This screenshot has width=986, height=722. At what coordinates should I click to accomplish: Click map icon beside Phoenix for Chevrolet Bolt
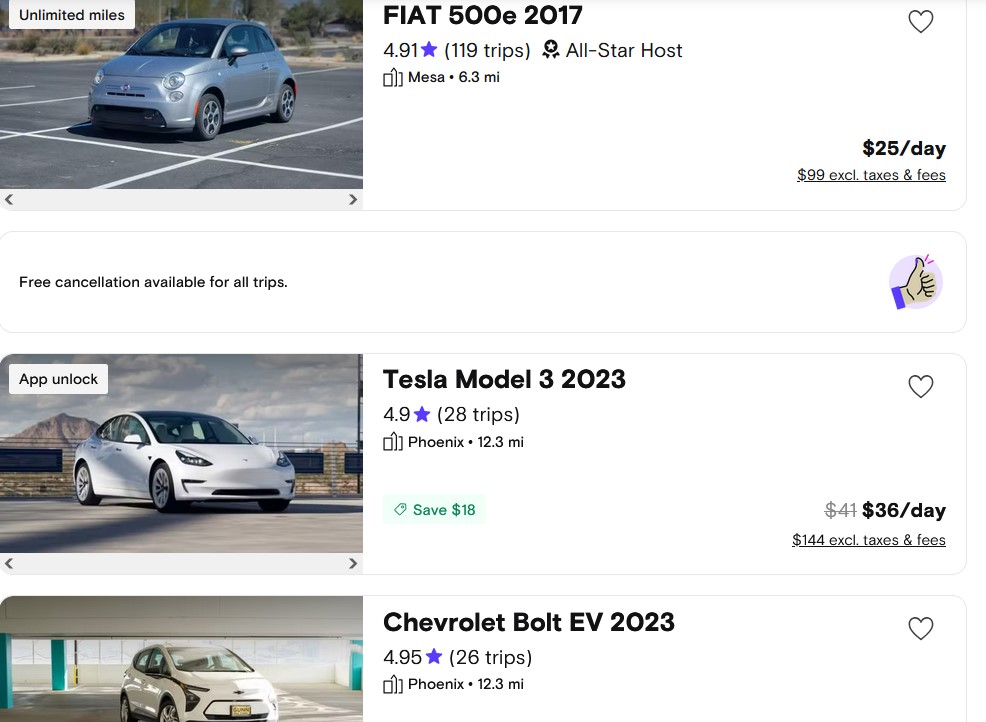pos(393,685)
